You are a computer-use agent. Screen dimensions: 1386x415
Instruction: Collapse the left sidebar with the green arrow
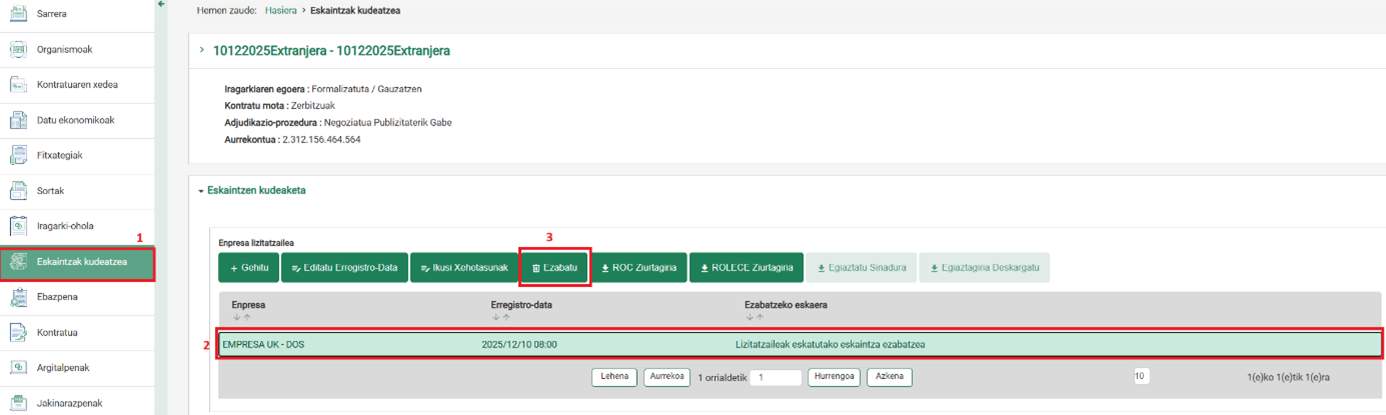[162, 5]
